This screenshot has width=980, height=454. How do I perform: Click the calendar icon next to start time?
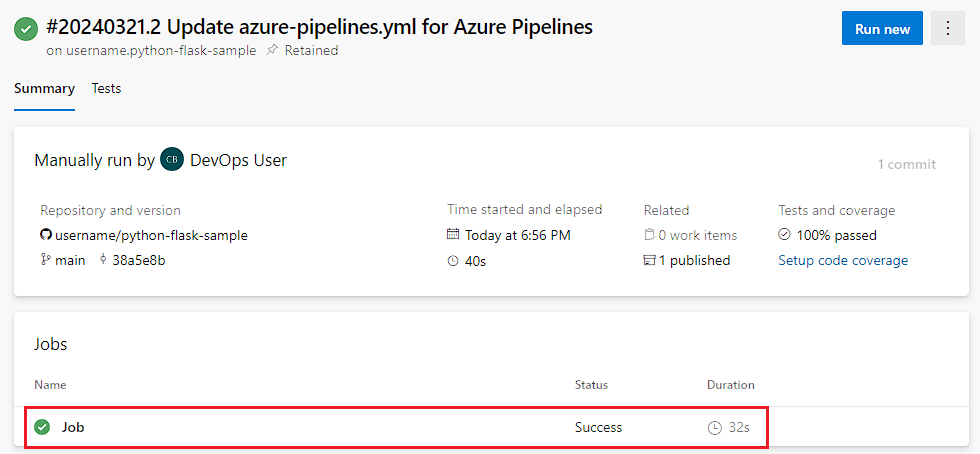click(x=453, y=236)
